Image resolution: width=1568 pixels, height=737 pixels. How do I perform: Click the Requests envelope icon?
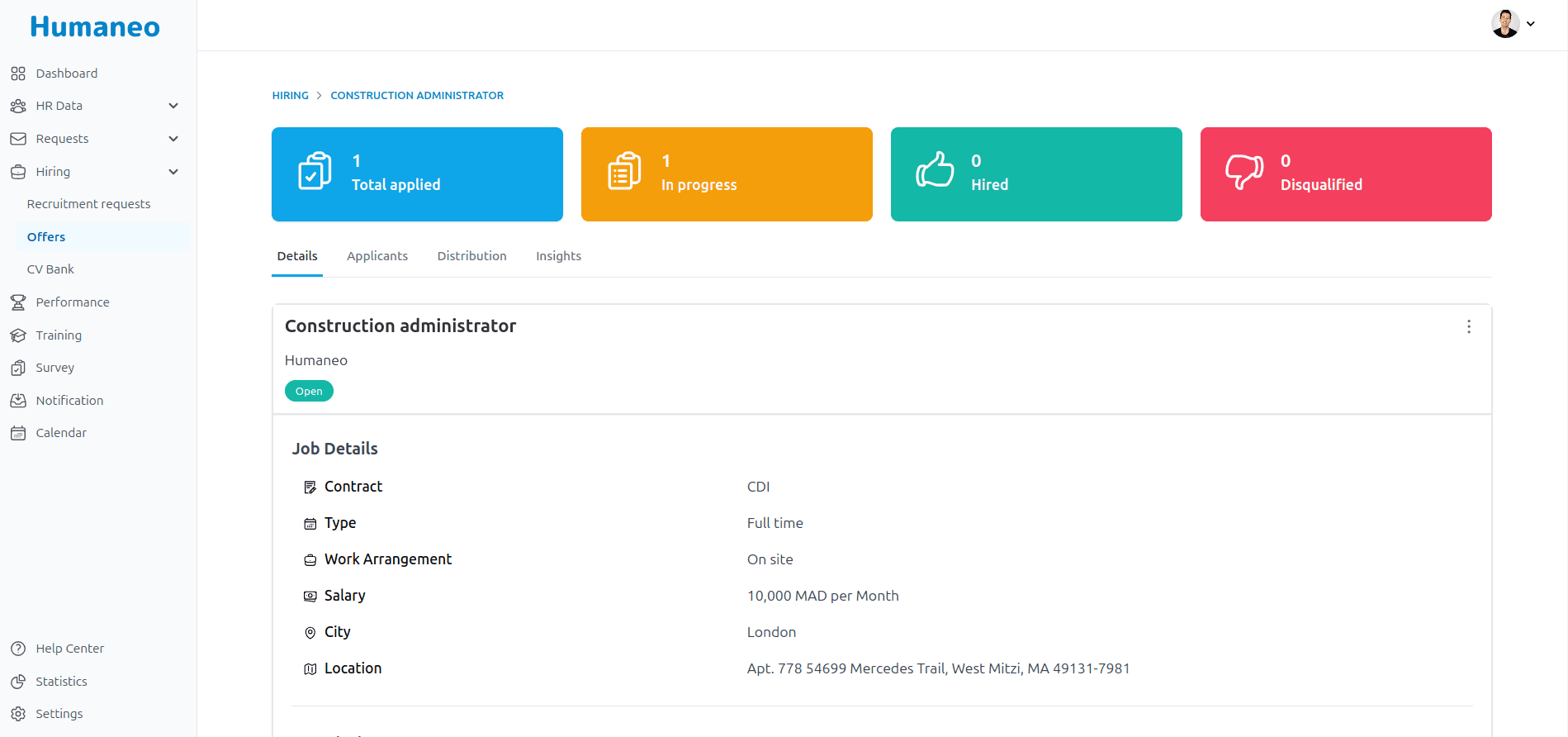tap(18, 139)
